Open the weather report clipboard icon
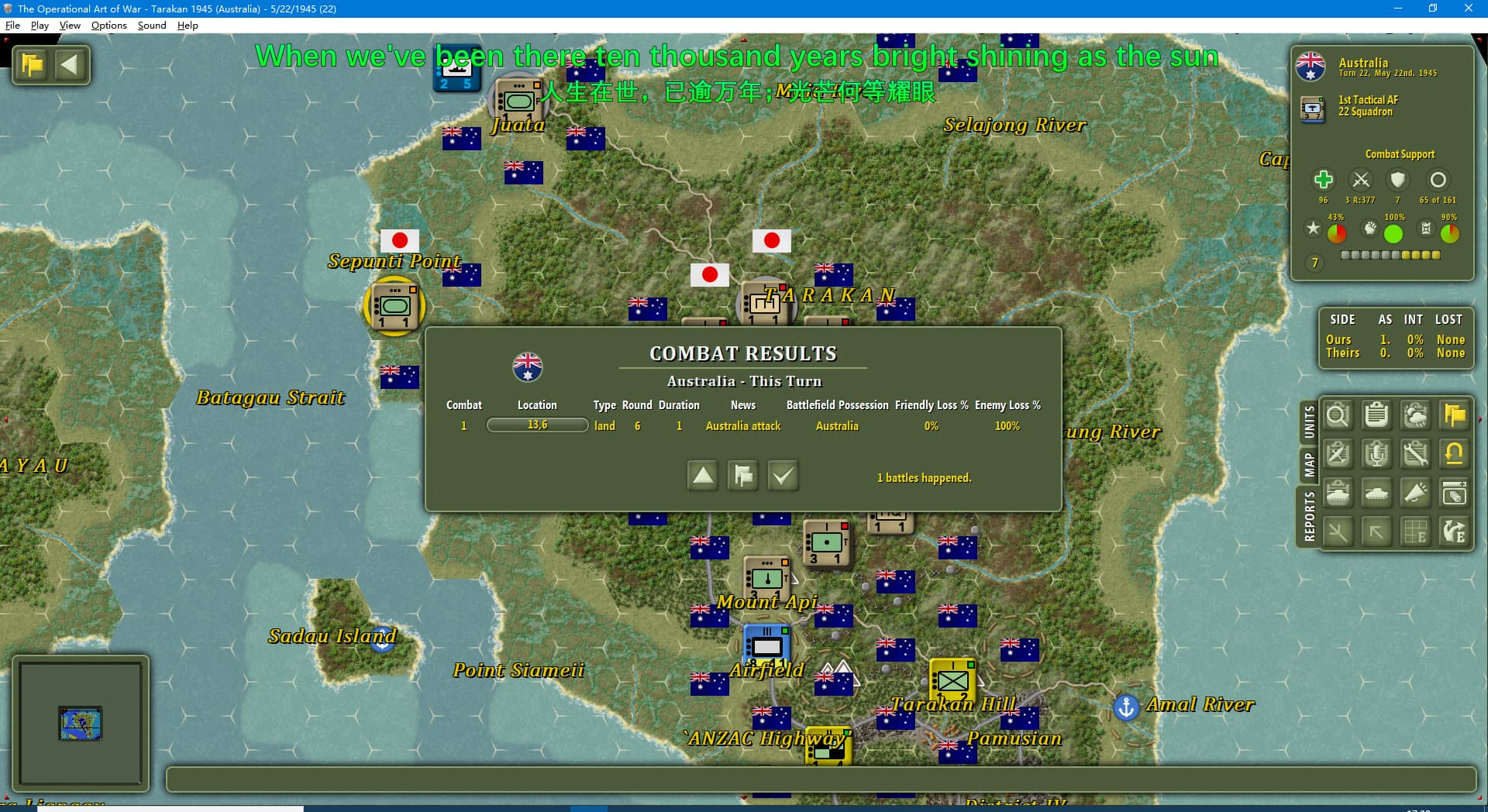 tap(1415, 415)
